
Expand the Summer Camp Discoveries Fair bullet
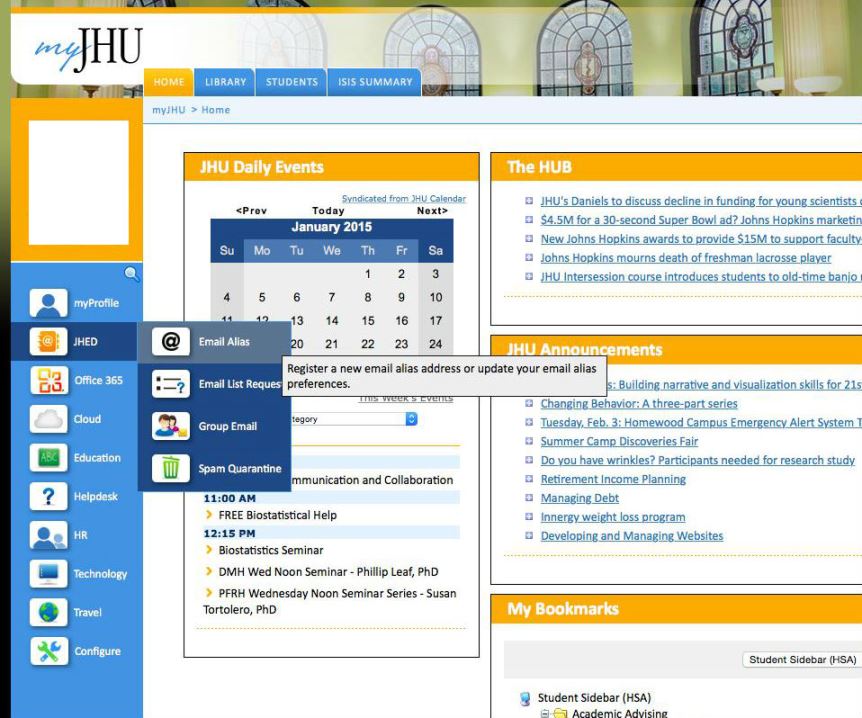tap(529, 441)
